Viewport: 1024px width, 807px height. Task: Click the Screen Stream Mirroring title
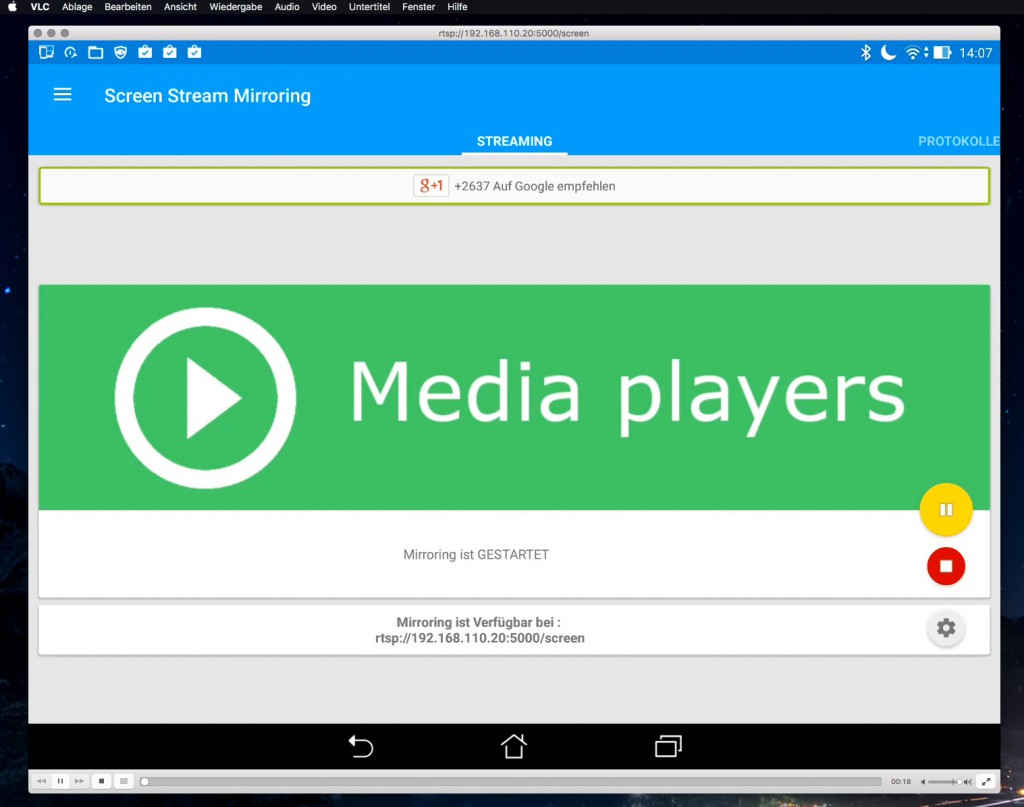click(x=208, y=96)
